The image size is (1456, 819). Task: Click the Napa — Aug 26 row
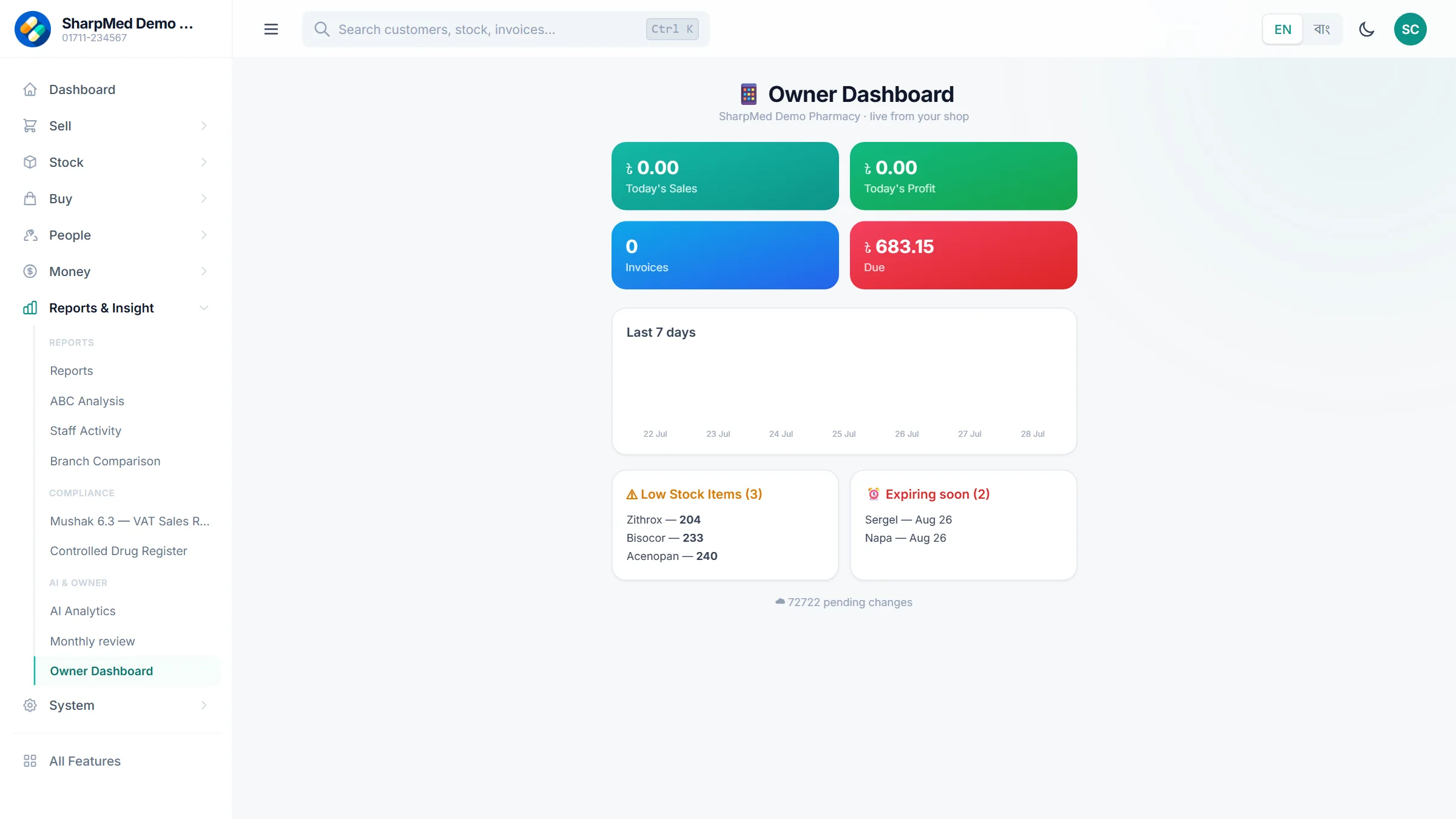906,538
